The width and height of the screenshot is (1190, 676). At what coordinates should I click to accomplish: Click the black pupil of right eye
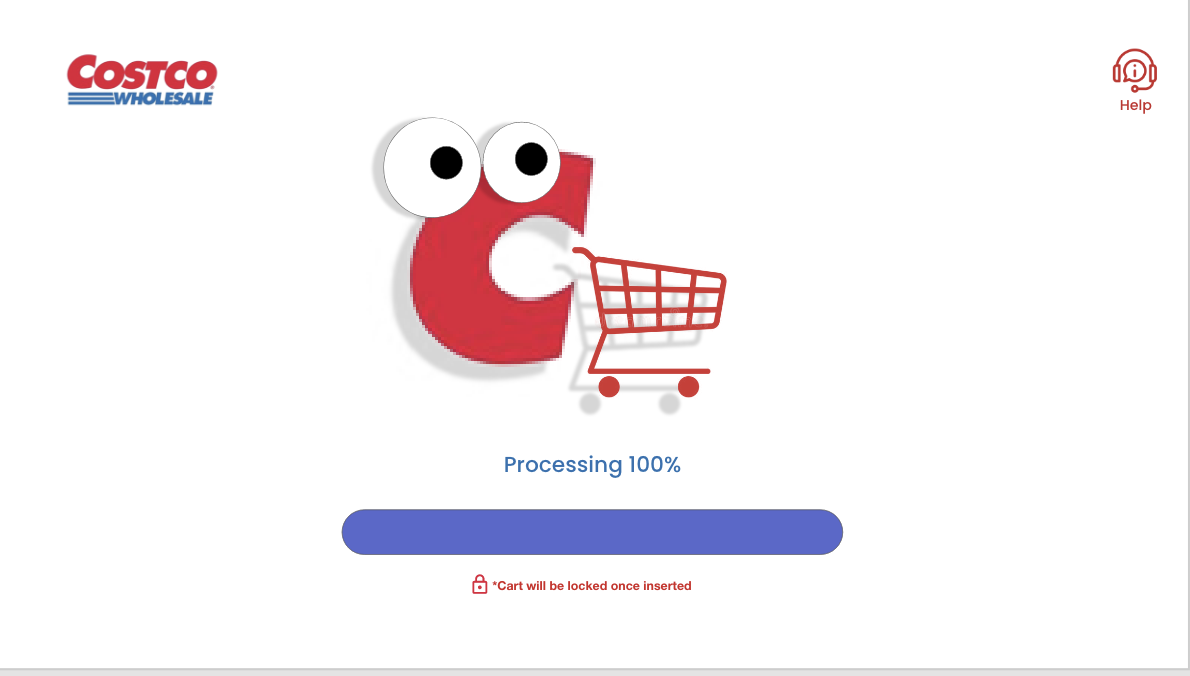click(531, 159)
